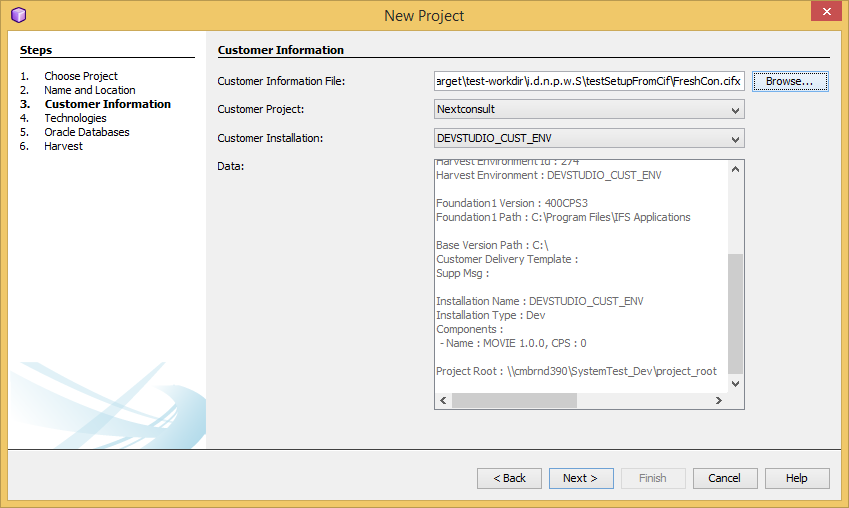This screenshot has height=508, width=849.
Task: Click in the Customer Information File field
Action: pyautogui.click(x=588, y=81)
